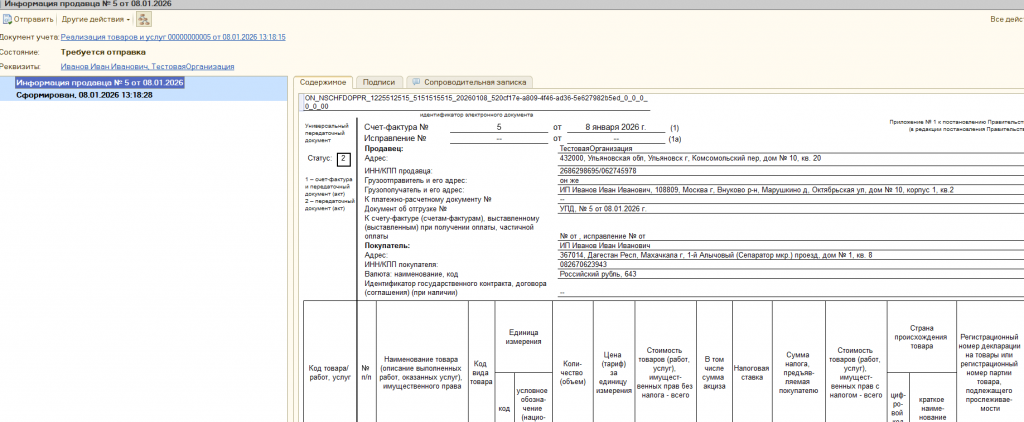1024x422 pixels.
Task: Click the file identifier ON_NSCHFDOPPR_1225512515 text
Action: tap(477, 101)
